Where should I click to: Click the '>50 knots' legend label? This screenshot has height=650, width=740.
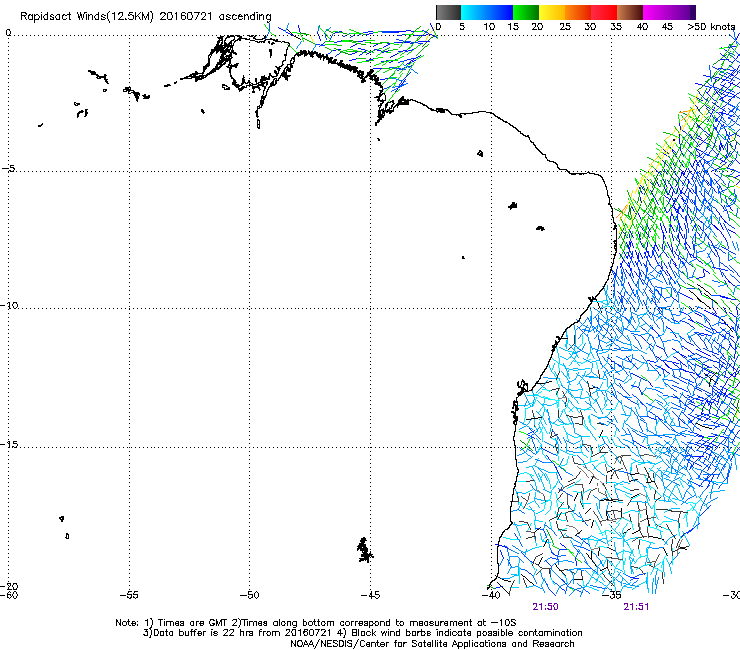pos(711,27)
